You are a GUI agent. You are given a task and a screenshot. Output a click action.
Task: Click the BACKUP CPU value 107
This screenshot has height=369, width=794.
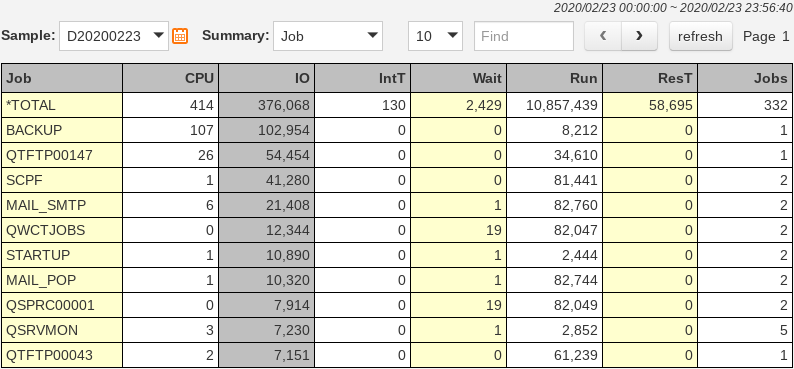(x=202, y=130)
